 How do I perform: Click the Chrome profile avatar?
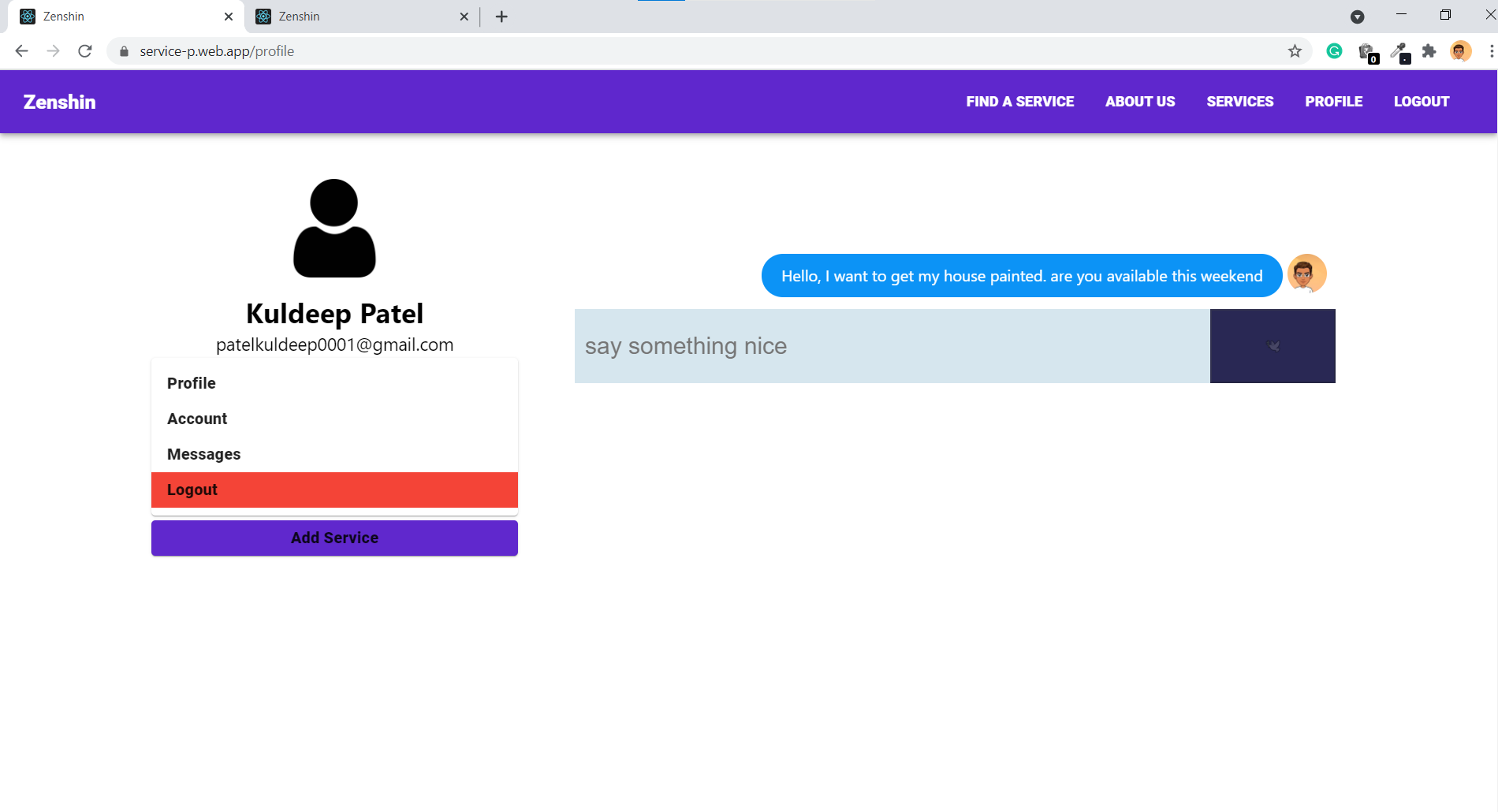[x=1460, y=51]
